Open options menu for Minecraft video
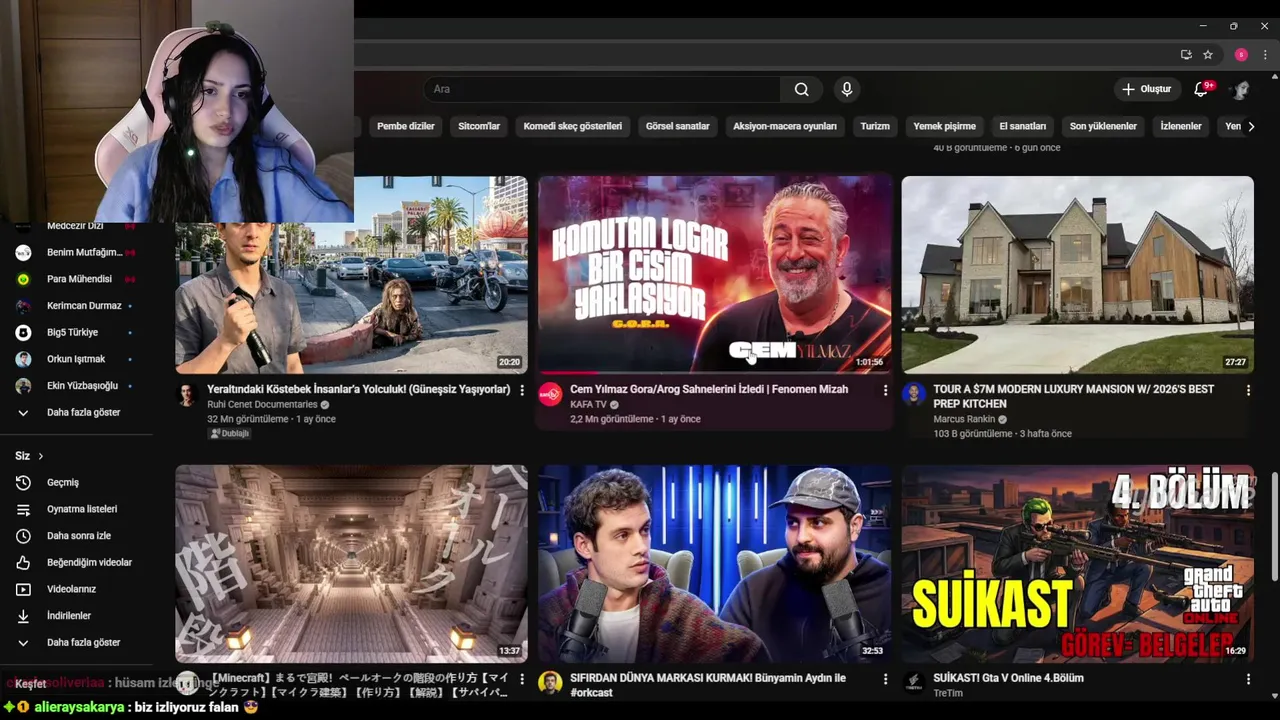 point(522,679)
